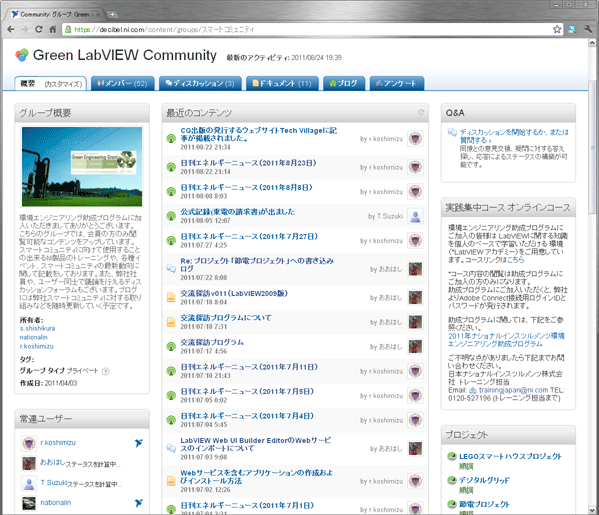599x515 pixels.
Task: Click おおはし avatar on 交流探訪プログラムについて row
Action: (x=415, y=322)
